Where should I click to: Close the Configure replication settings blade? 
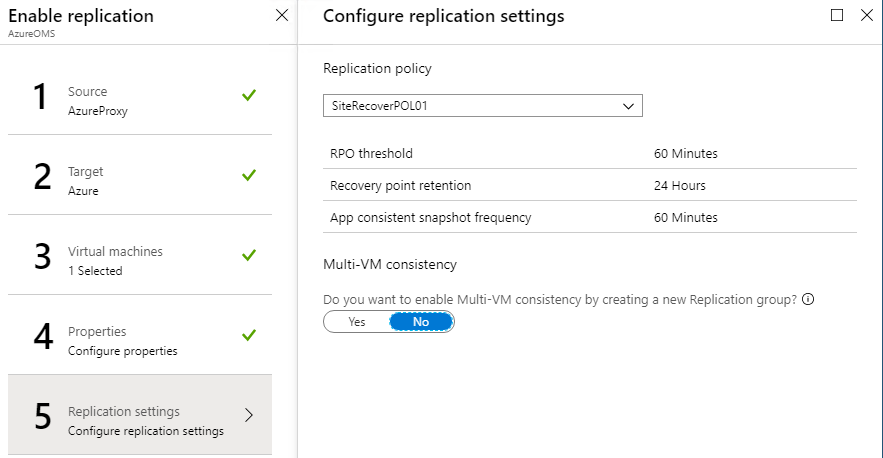click(x=867, y=15)
